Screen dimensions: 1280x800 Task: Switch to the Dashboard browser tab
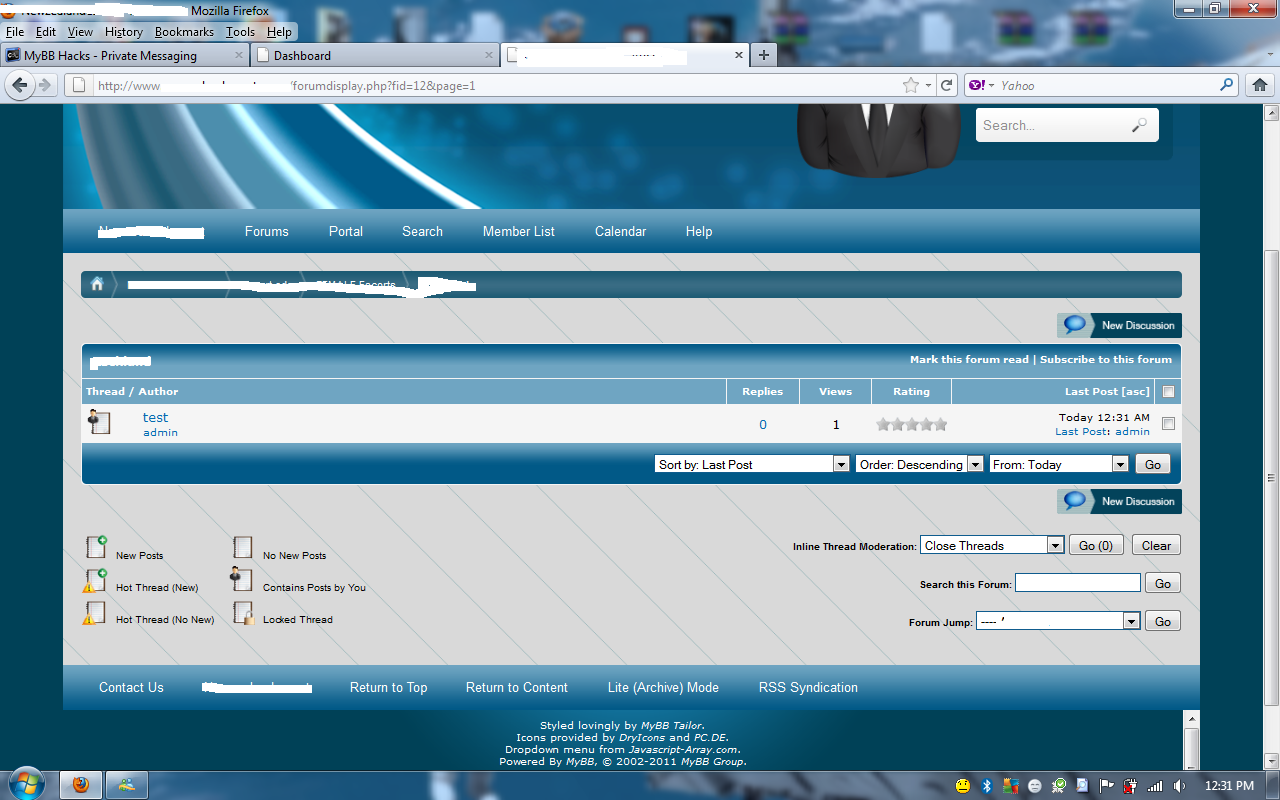(x=374, y=55)
